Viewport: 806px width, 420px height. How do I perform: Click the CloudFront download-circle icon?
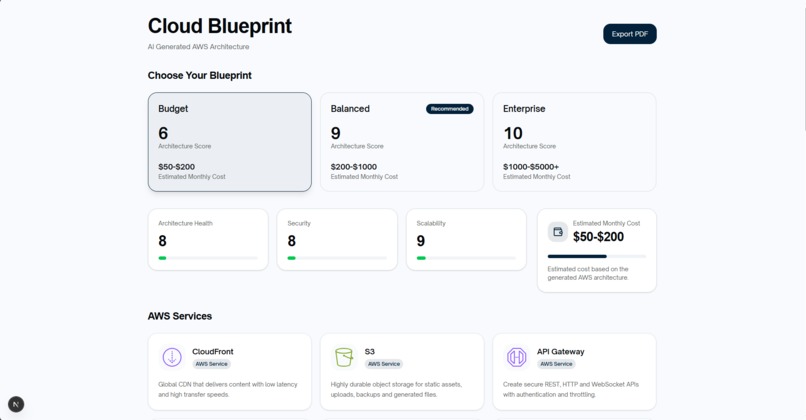(172, 357)
